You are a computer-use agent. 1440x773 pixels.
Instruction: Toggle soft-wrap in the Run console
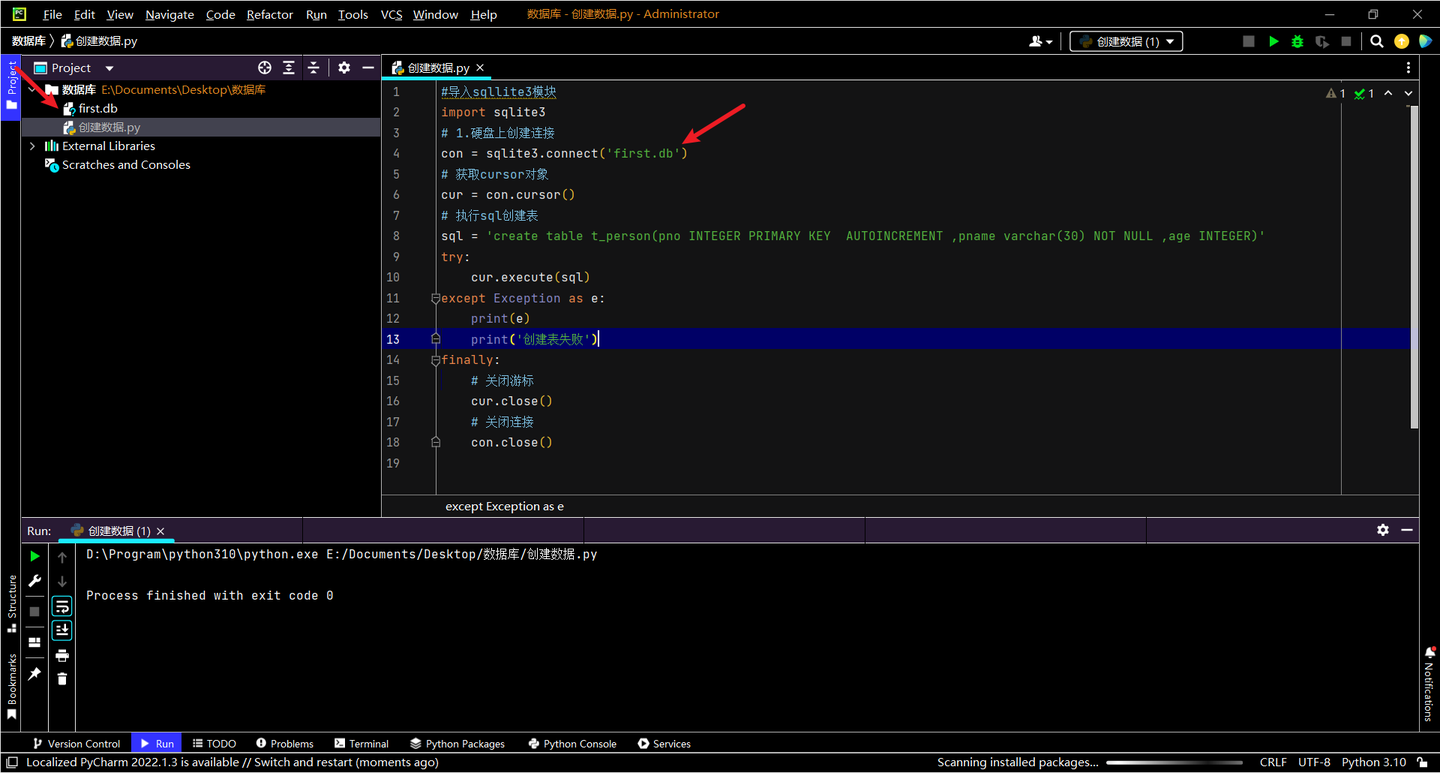click(x=61, y=605)
